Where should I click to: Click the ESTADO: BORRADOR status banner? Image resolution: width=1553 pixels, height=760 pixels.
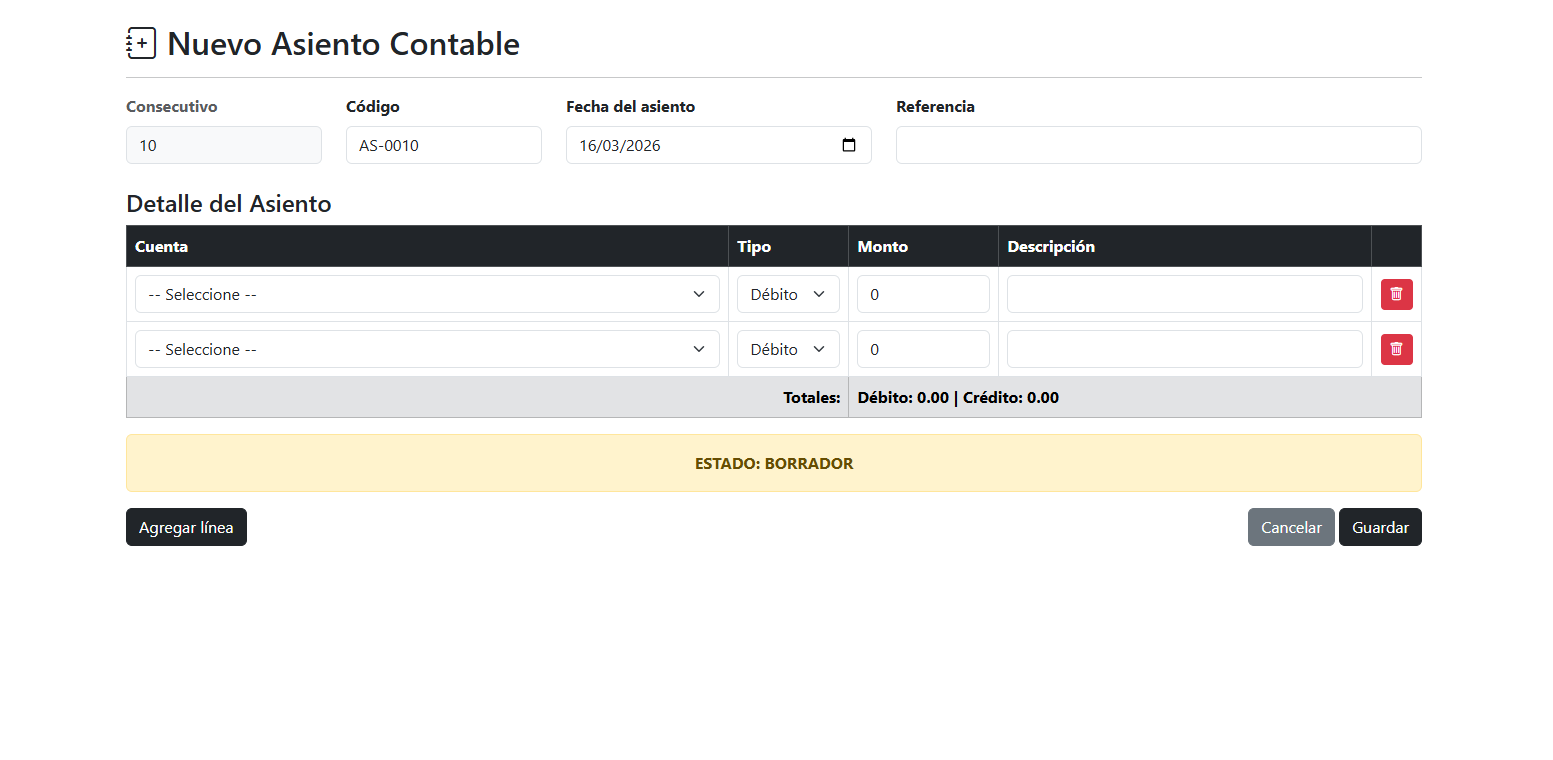click(773, 463)
